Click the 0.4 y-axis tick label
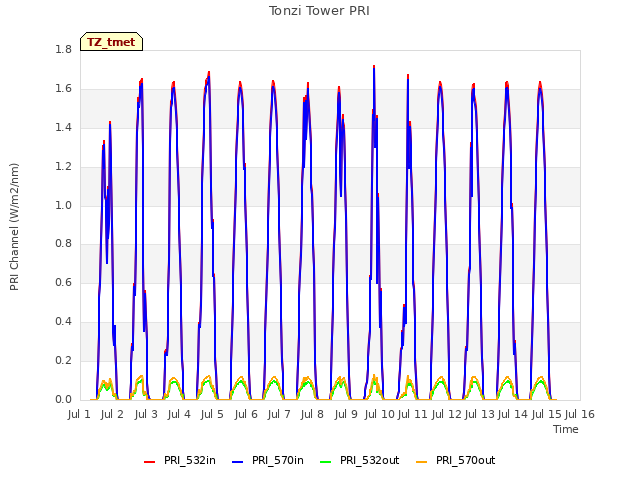This screenshot has height=480, width=640. 63,322
